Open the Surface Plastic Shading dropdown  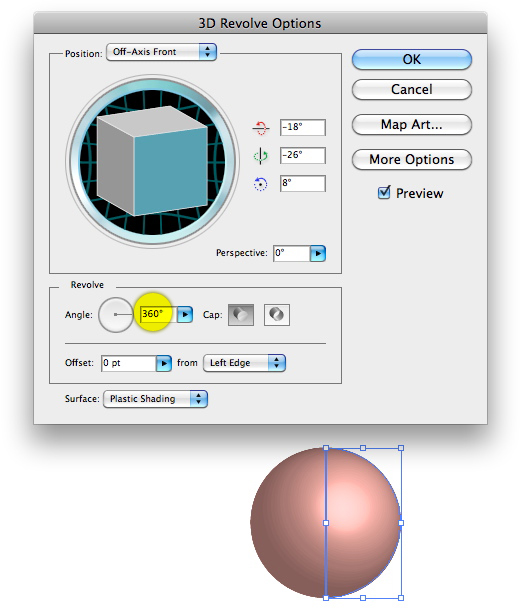point(155,399)
